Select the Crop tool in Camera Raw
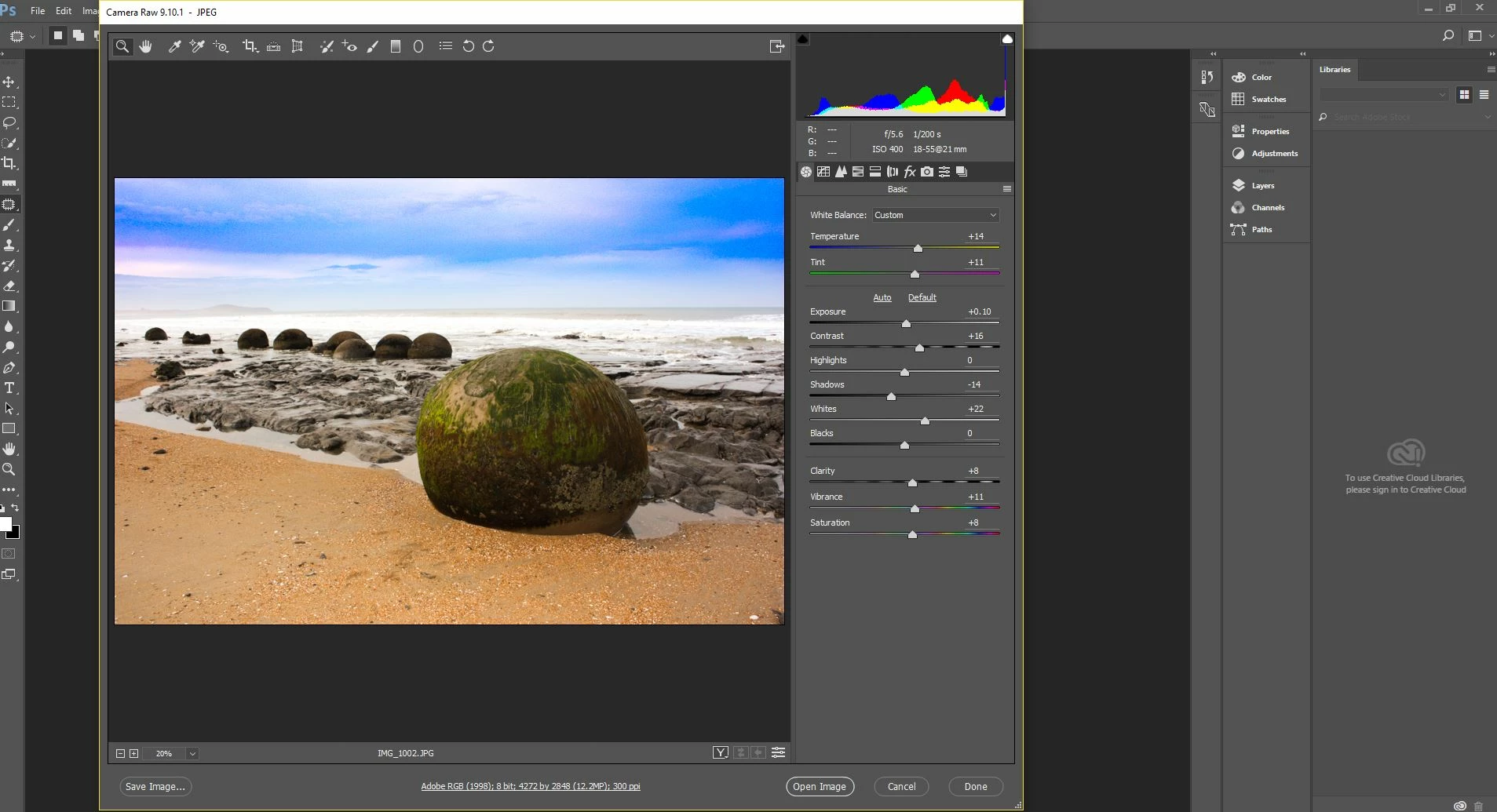Screen dimensions: 1497x812 250,46
